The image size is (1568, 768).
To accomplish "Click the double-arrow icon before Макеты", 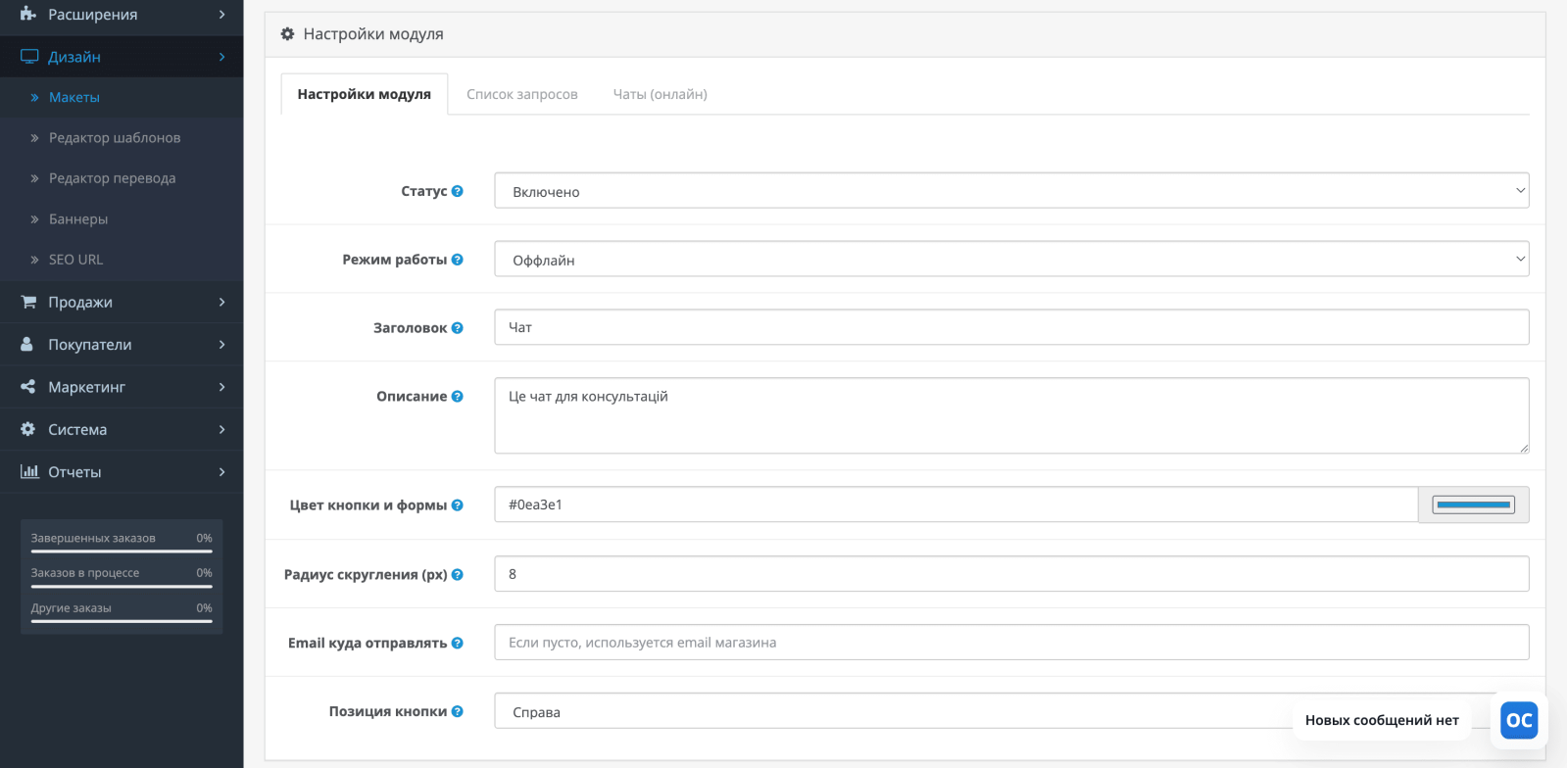I will point(34,97).
